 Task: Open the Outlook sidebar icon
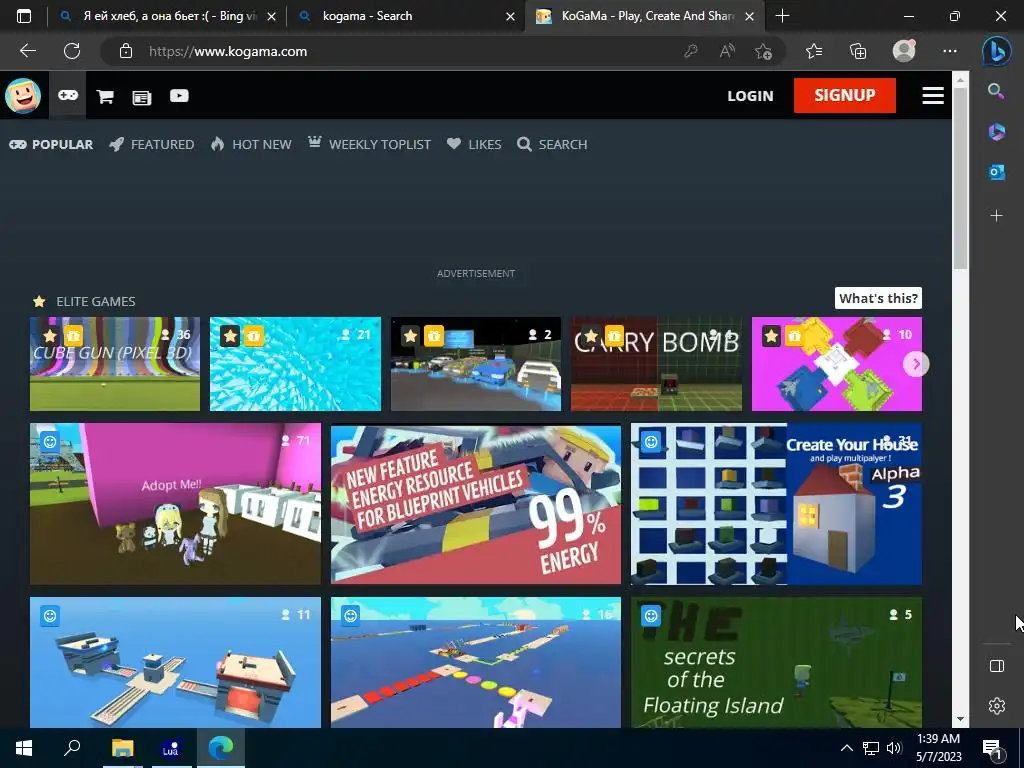[997, 172]
